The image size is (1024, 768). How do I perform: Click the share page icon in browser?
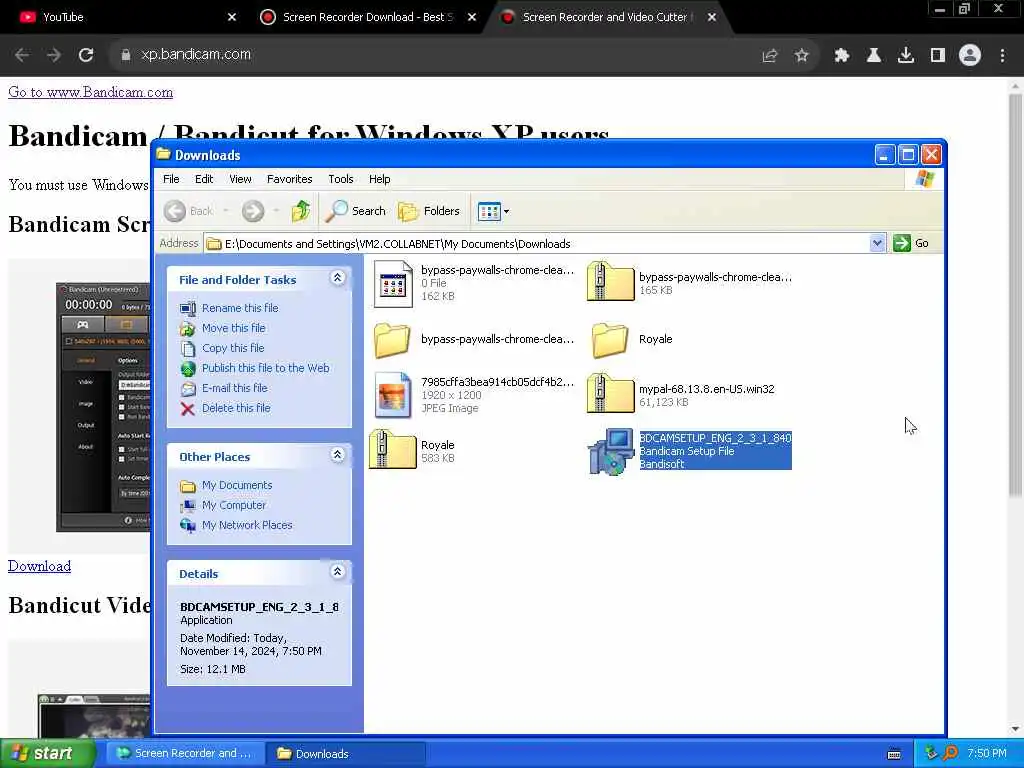coord(770,56)
